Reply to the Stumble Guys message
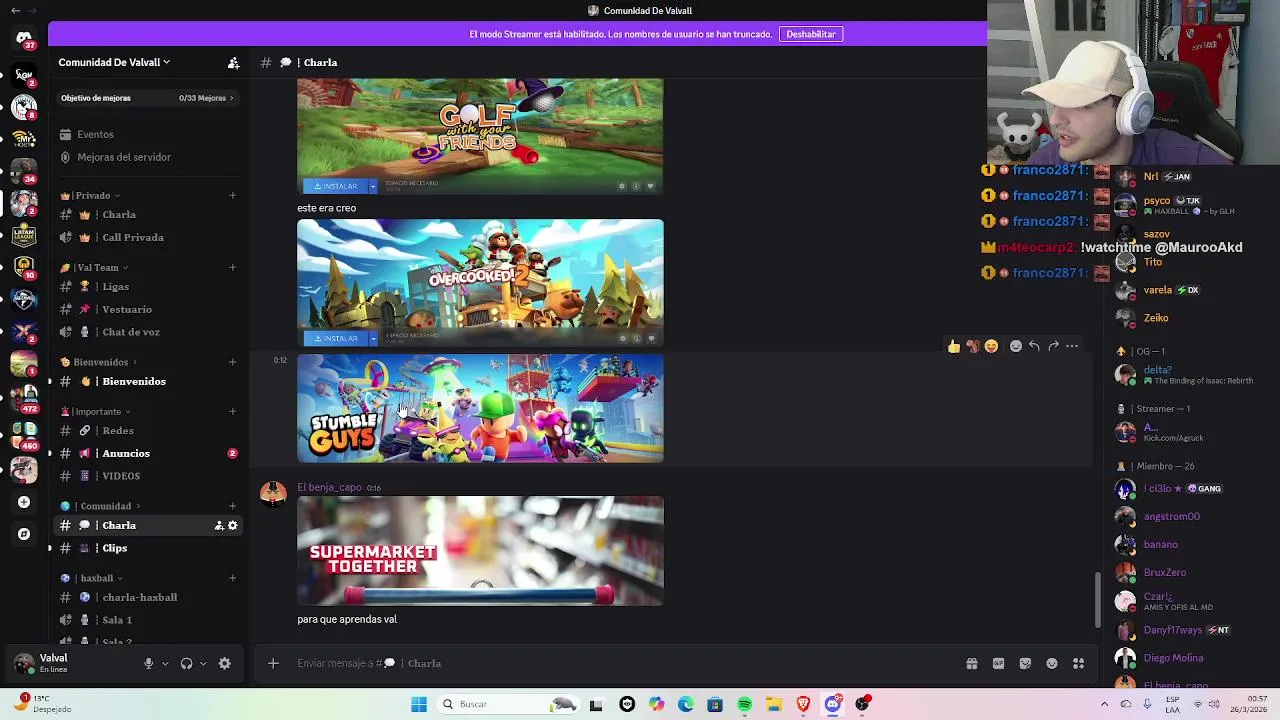This screenshot has width=1280, height=720. pyautogui.click(x=1034, y=346)
